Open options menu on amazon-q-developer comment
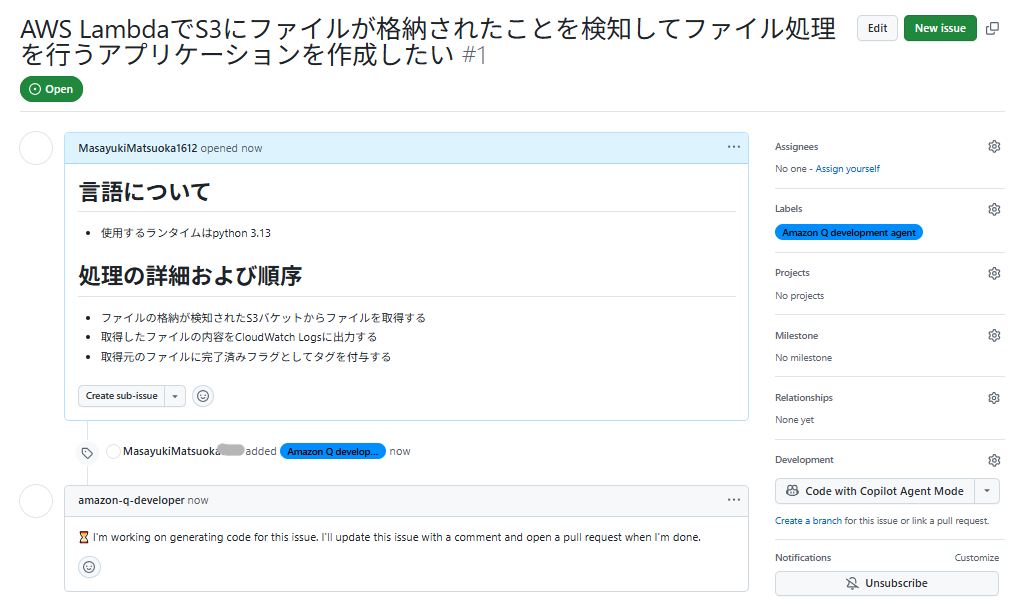The image size is (1023, 606). [733, 500]
